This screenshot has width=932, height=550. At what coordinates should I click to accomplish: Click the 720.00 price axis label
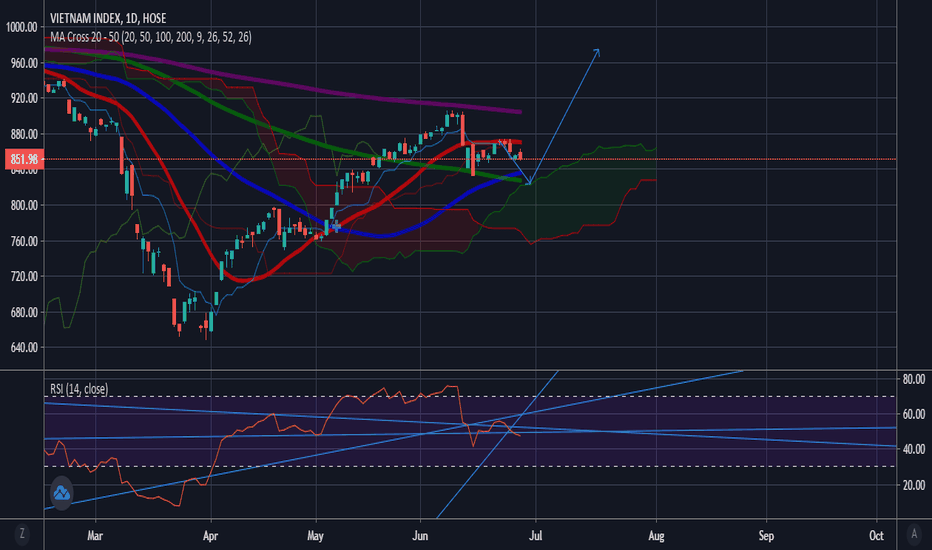point(24,276)
